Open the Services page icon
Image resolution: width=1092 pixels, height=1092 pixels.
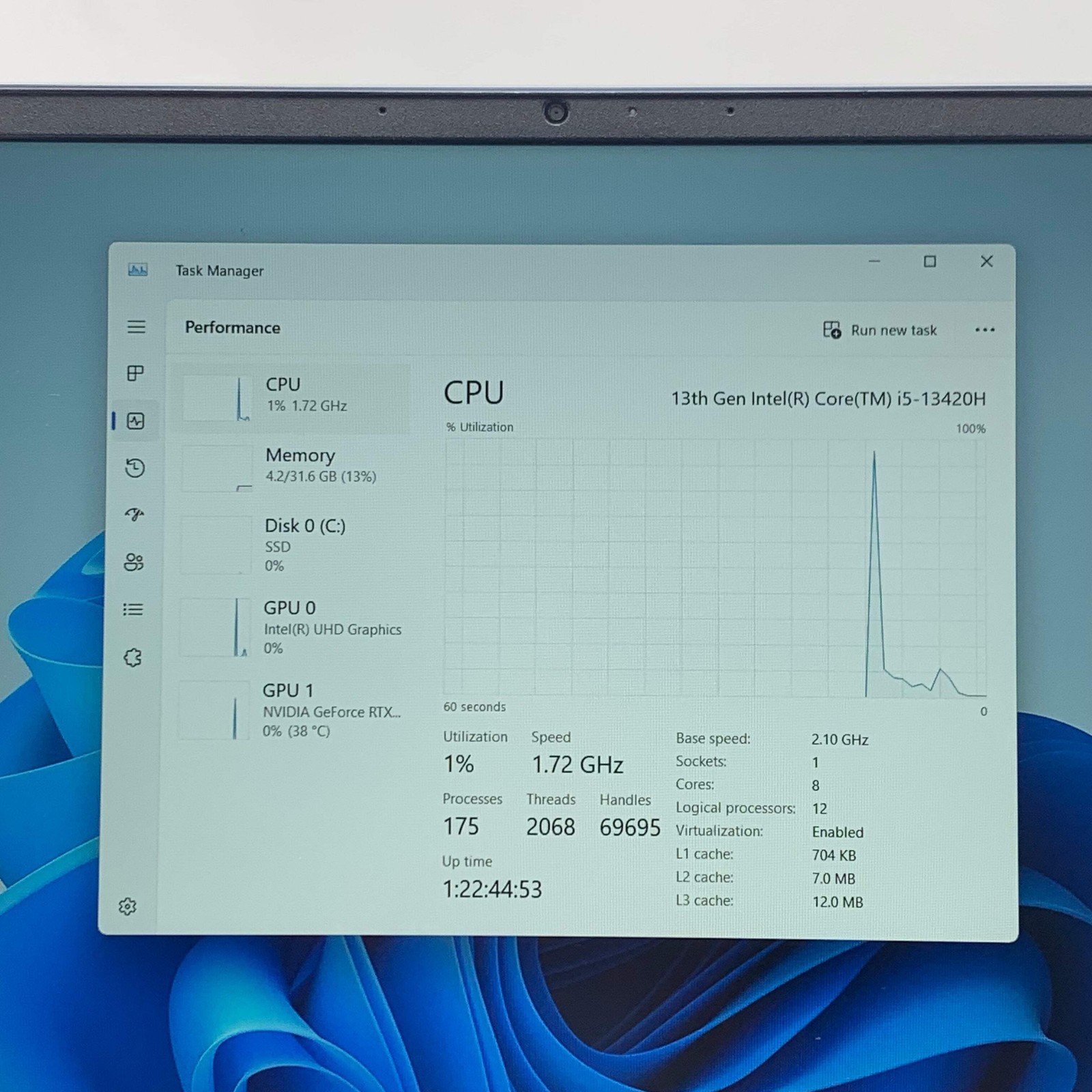132,657
